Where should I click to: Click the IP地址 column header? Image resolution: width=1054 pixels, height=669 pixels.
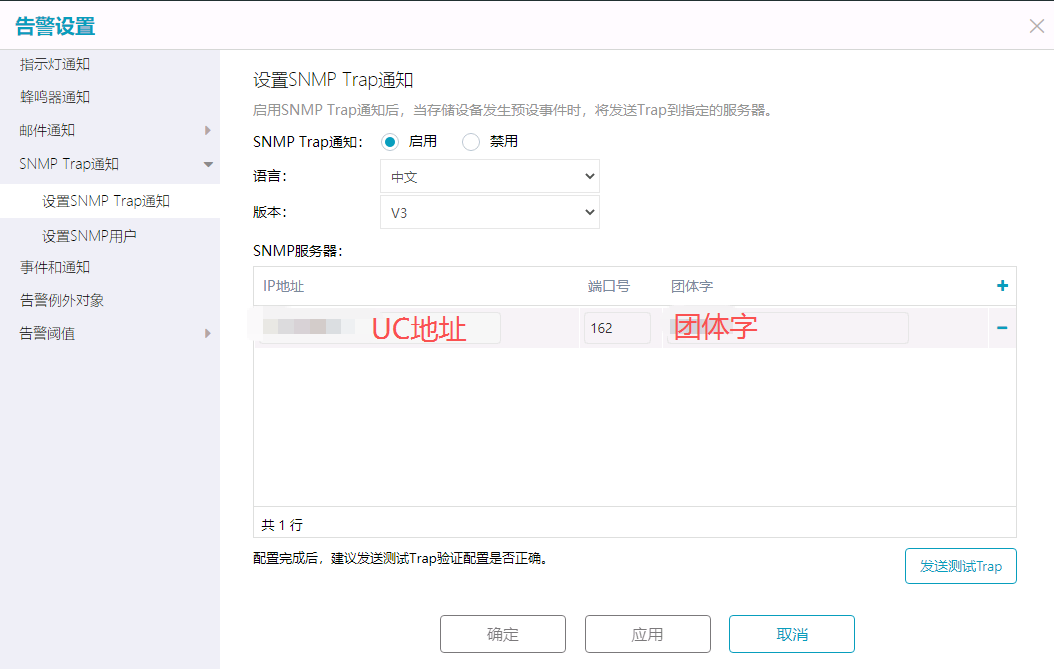(x=283, y=286)
